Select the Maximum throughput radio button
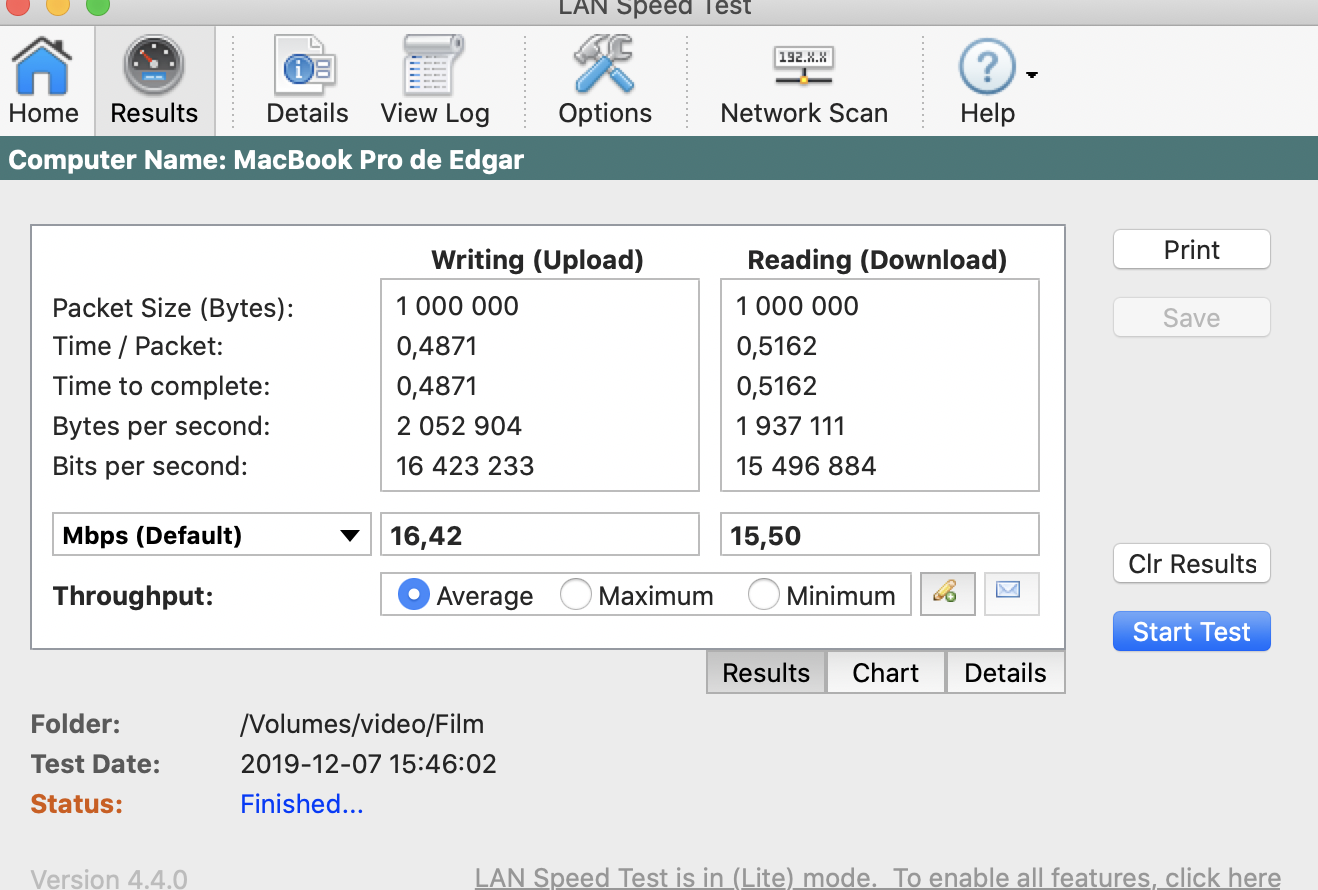 coord(575,595)
